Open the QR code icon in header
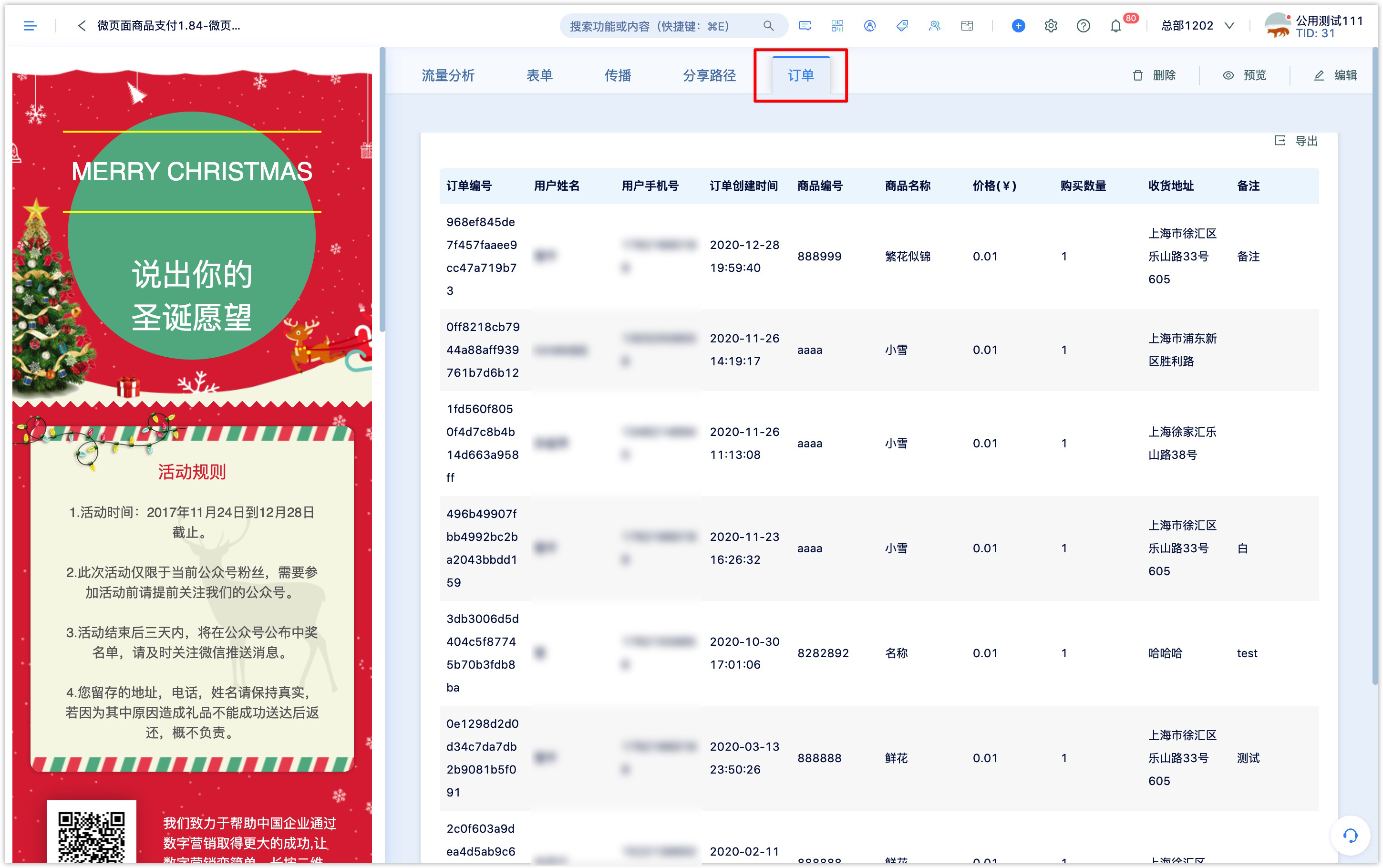This screenshot has height=868, width=1383. tap(837, 26)
